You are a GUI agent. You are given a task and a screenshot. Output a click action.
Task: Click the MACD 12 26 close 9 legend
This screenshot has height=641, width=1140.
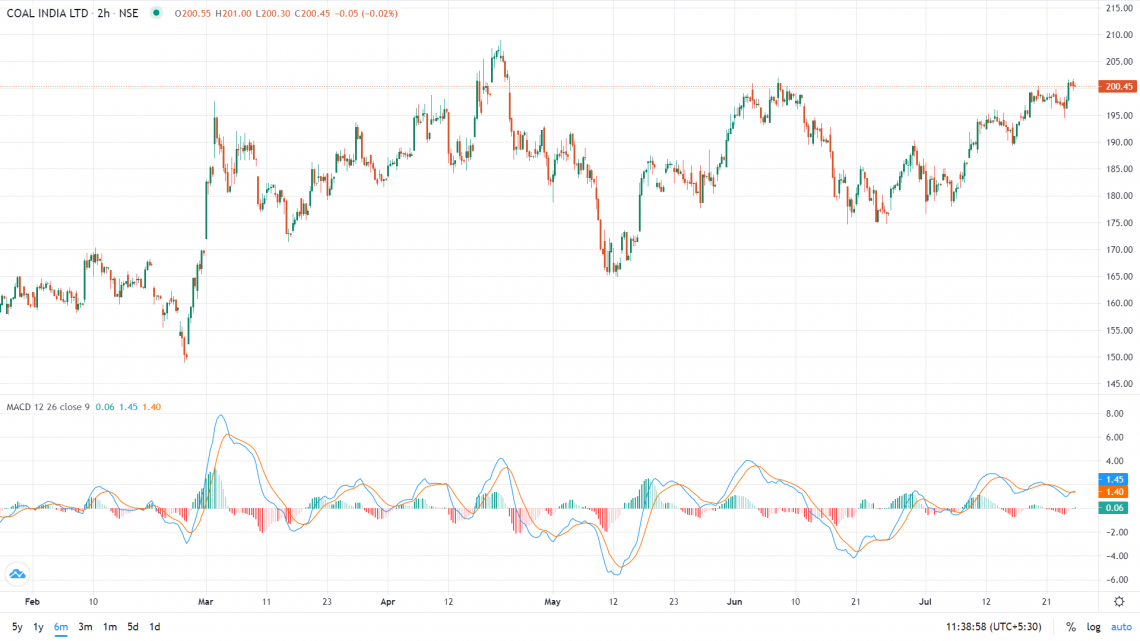pyautogui.click(x=48, y=407)
